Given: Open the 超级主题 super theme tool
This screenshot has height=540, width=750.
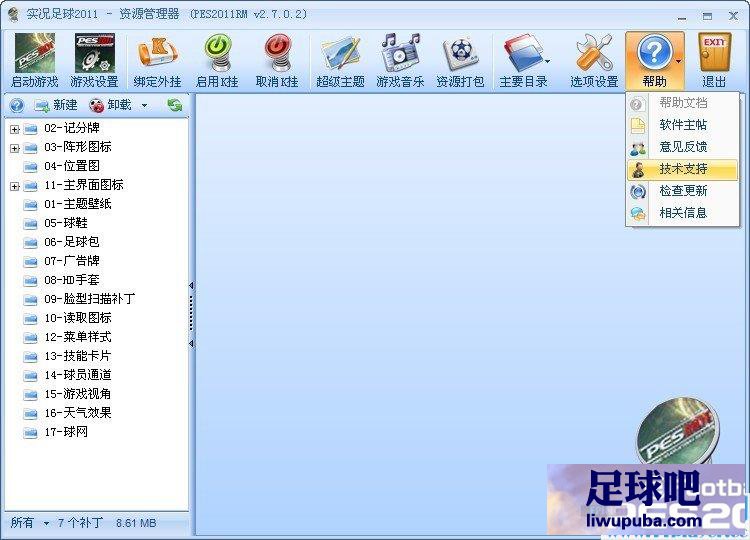Looking at the screenshot, I should [x=340, y=61].
